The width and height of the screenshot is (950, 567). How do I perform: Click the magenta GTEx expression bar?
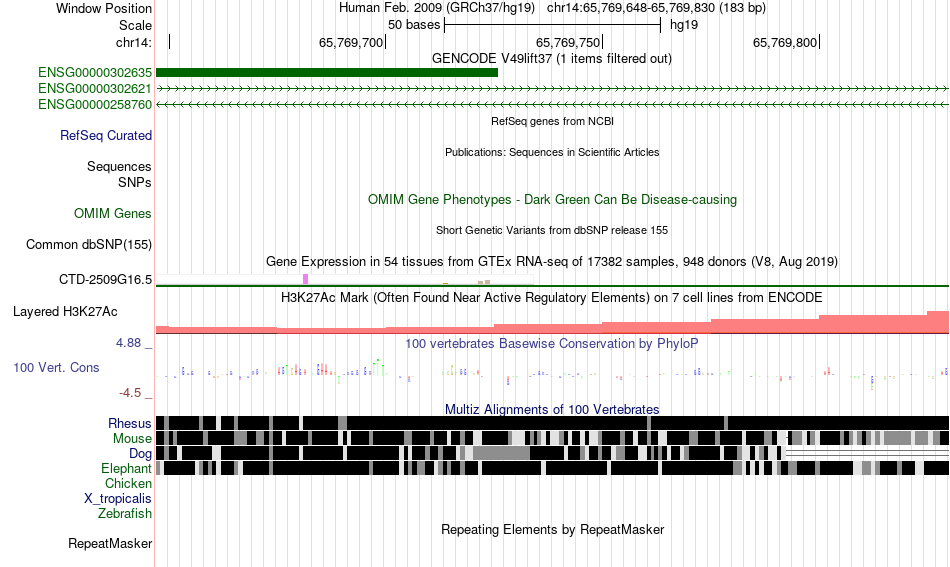(x=305, y=279)
